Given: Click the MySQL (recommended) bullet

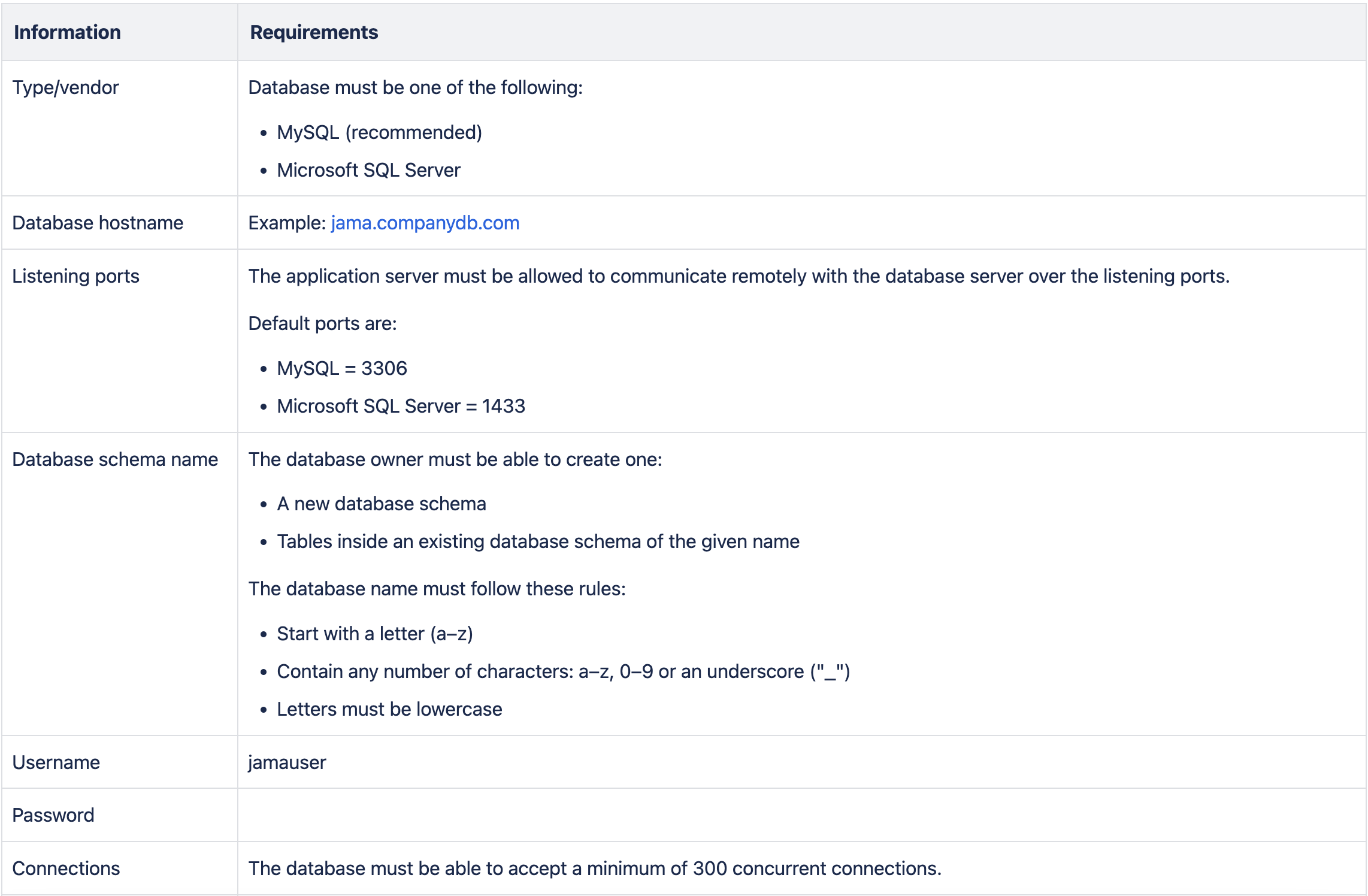Looking at the screenshot, I should coord(379,132).
